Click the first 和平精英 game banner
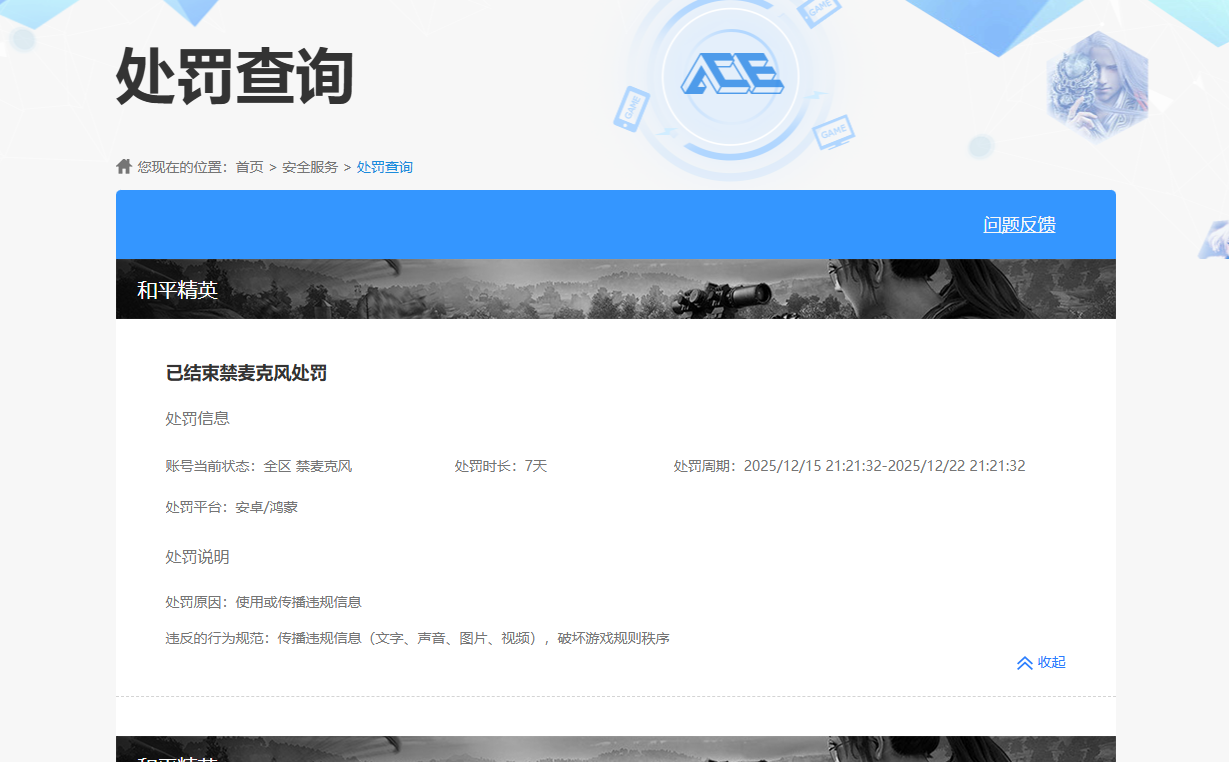This screenshot has height=762, width=1229. coord(616,289)
